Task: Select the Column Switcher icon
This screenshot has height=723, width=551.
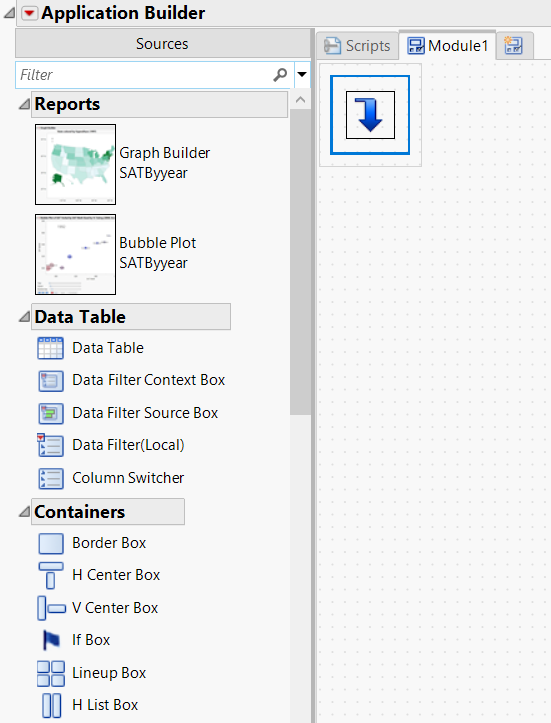Action: pos(50,478)
